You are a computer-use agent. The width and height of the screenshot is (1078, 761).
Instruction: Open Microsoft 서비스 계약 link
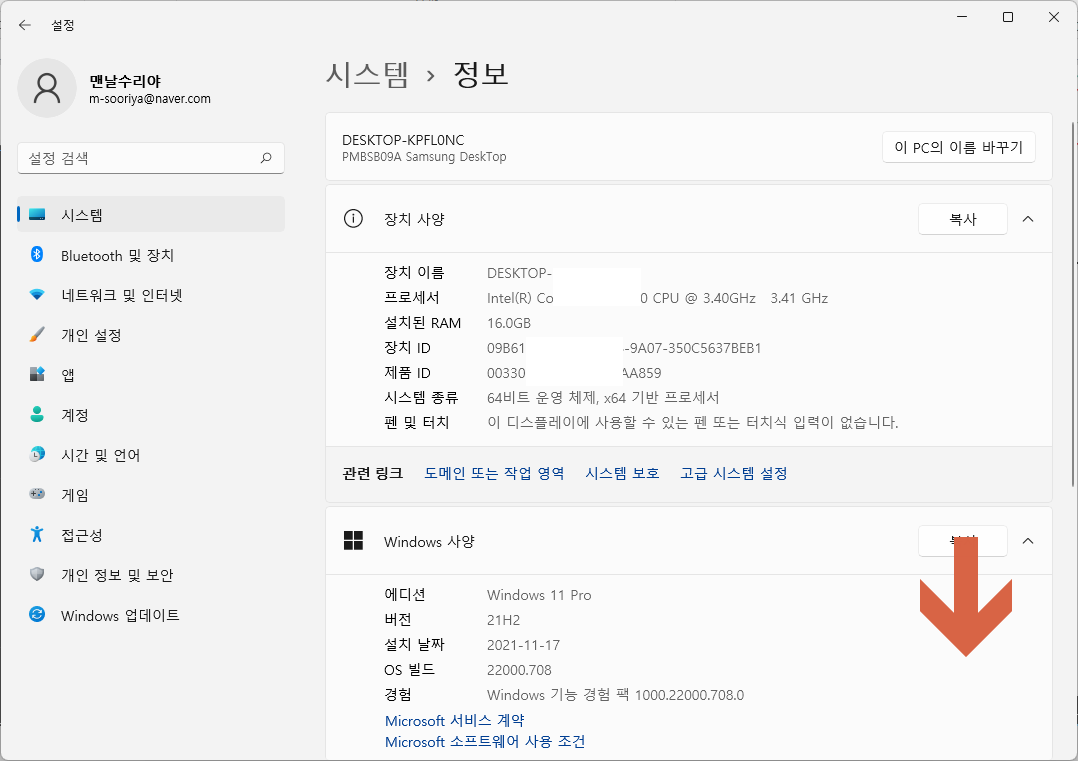pos(454,720)
